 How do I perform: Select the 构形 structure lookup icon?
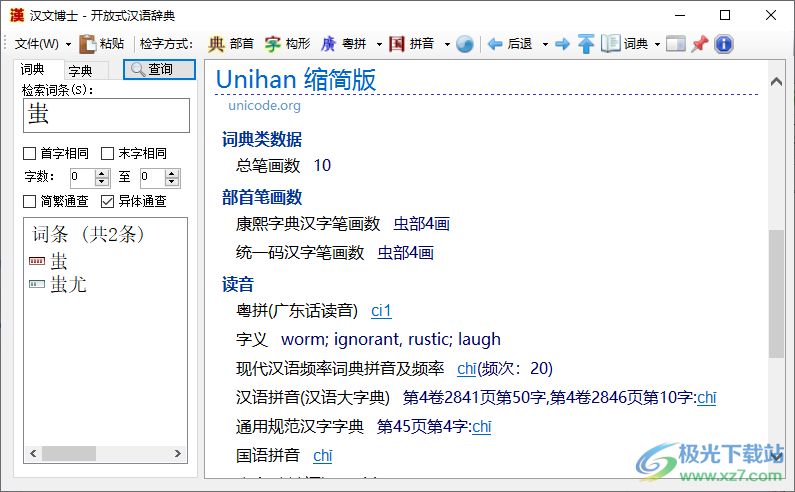coord(272,44)
